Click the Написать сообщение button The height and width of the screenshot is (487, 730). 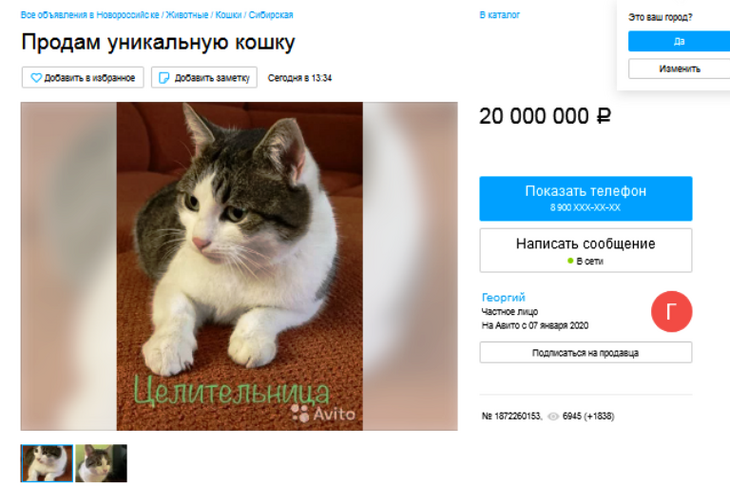point(586,250)
